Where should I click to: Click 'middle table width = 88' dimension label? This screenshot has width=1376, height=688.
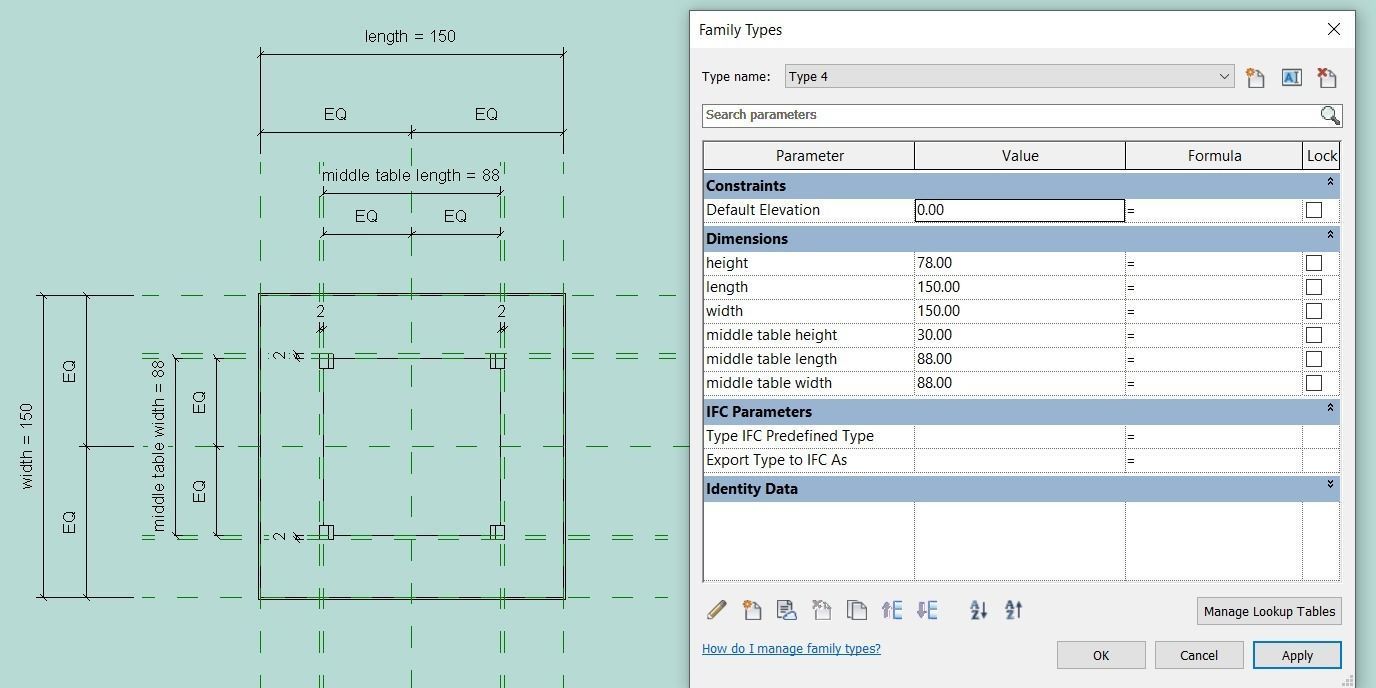[x=158, y=446]
